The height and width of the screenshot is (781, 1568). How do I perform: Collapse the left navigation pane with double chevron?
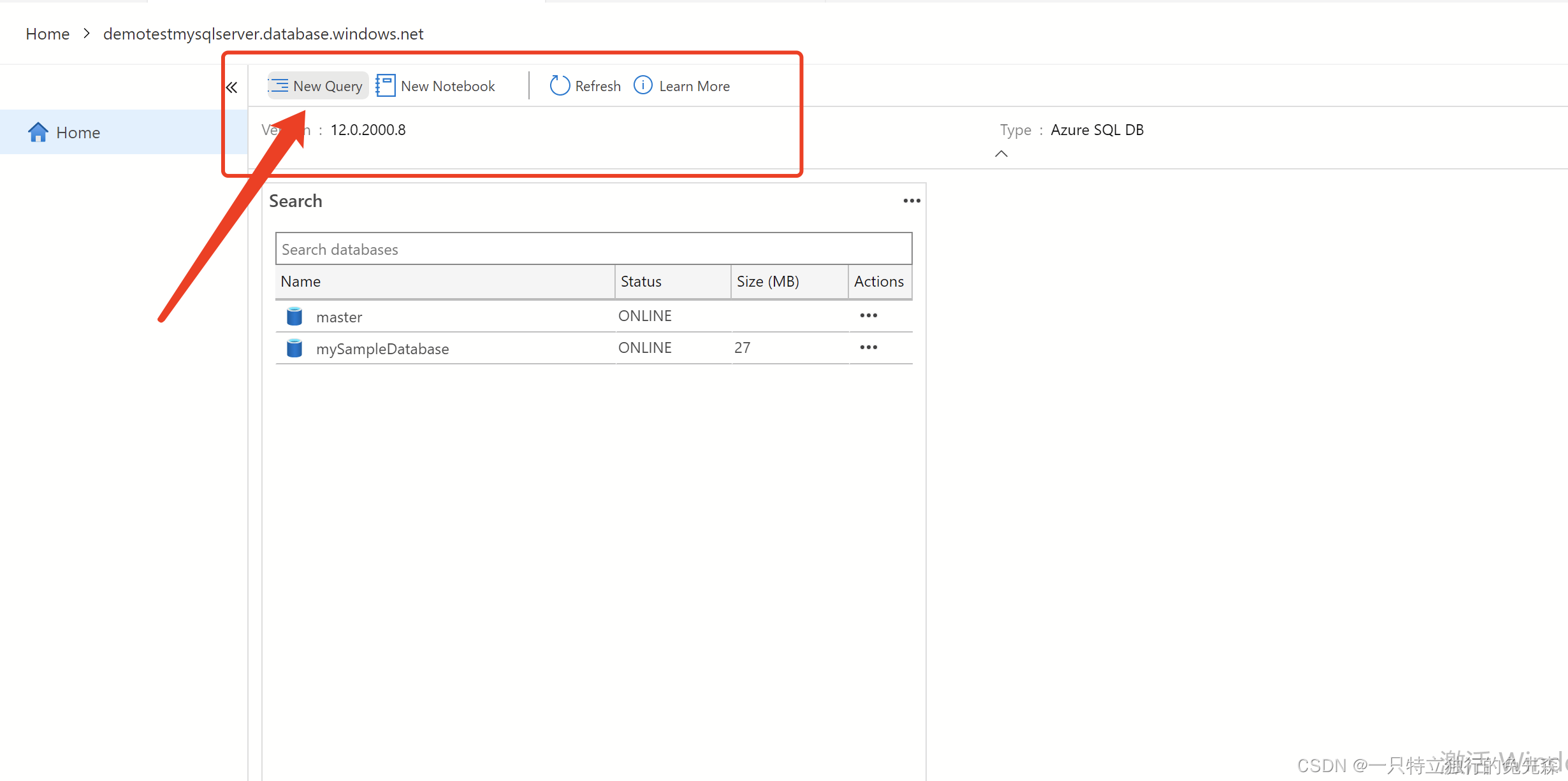tap(231, 86)
